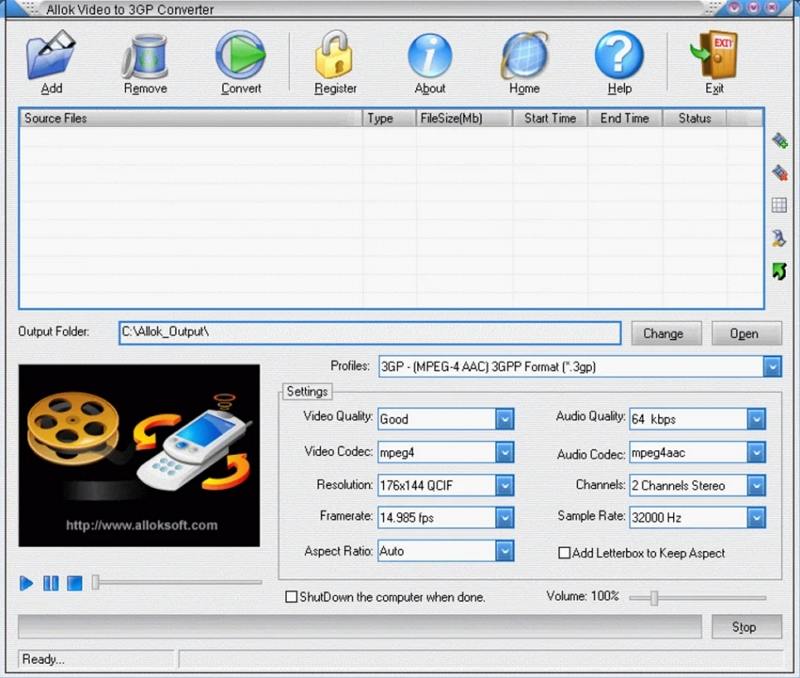Open the Help question mark icon
800x678 pixels.
point(619,56)
